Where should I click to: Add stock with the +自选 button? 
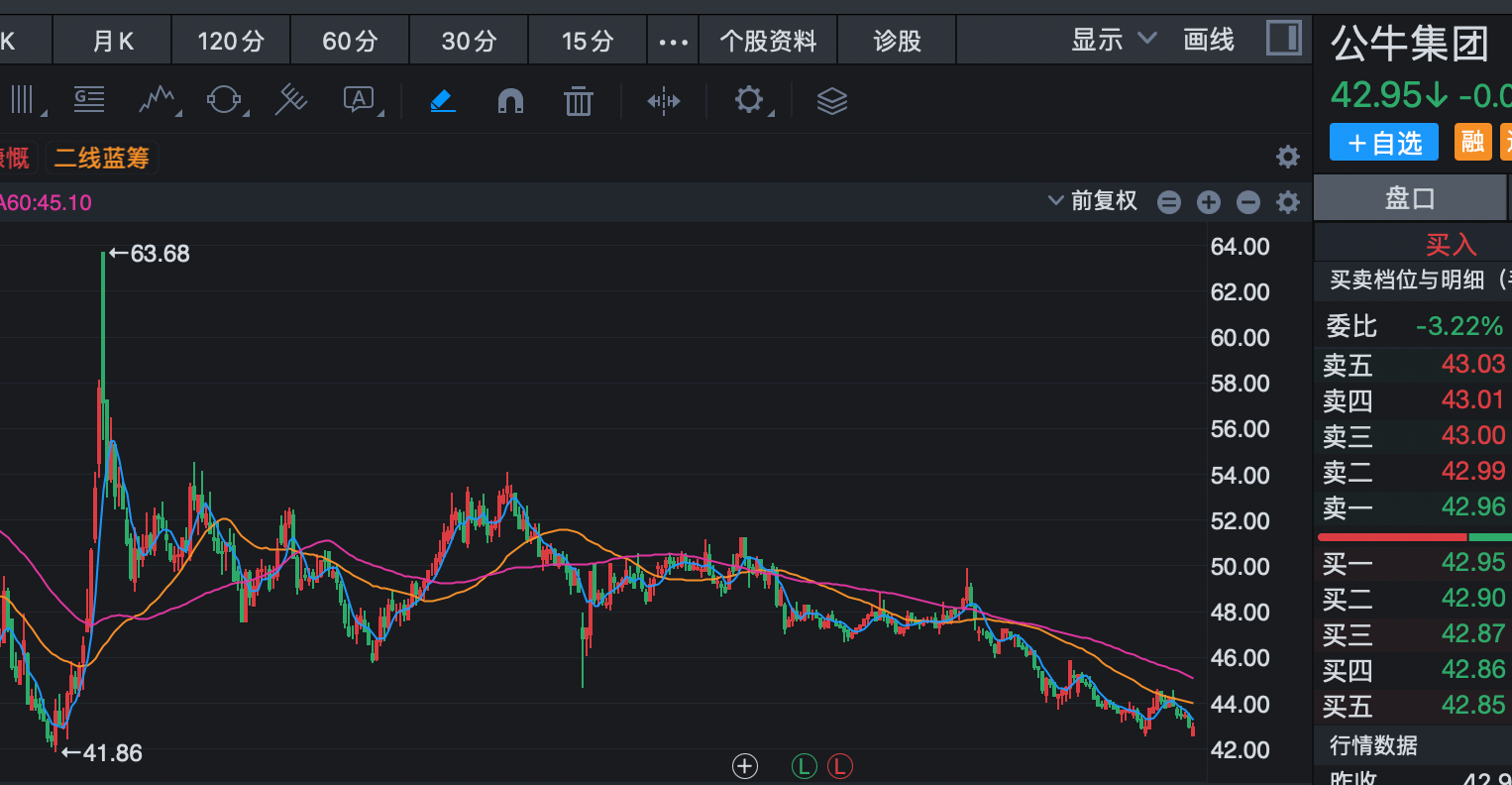1383,143
